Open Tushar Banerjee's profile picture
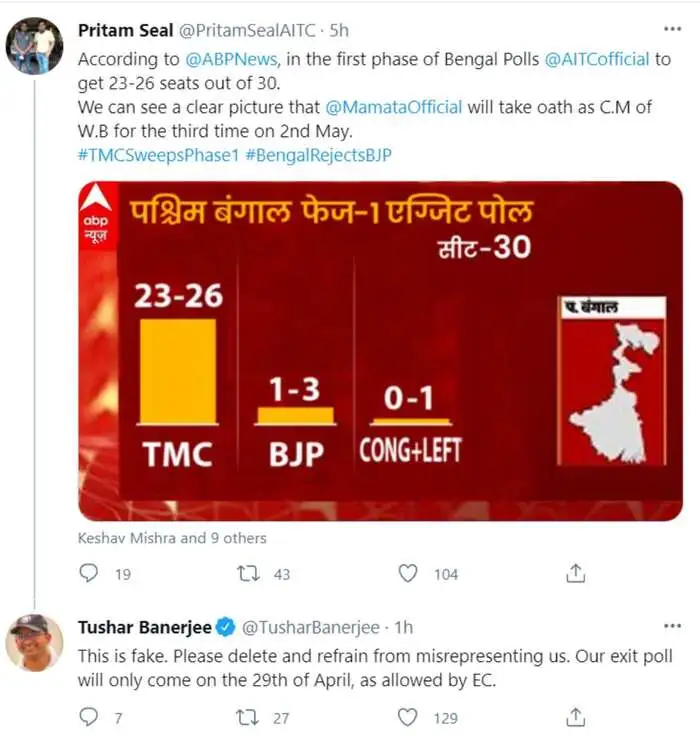 pos(35,643)
